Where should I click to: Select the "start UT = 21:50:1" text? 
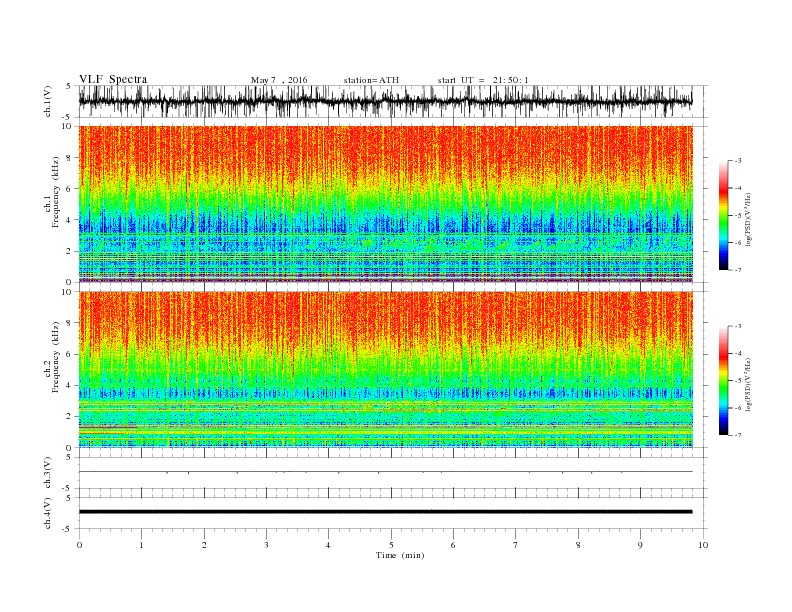point(483,80)
